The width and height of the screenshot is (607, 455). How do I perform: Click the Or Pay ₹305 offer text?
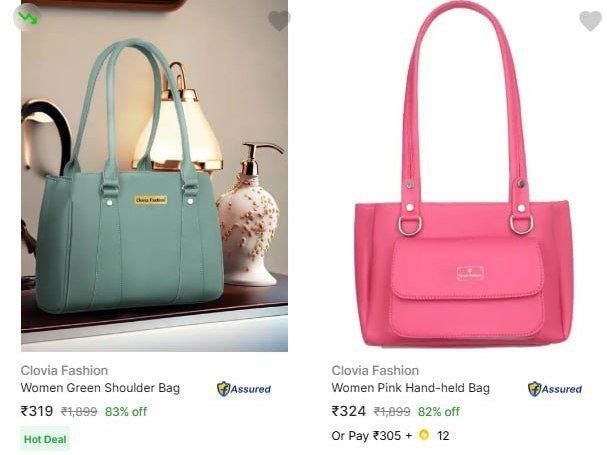click(x=372, y=436)
